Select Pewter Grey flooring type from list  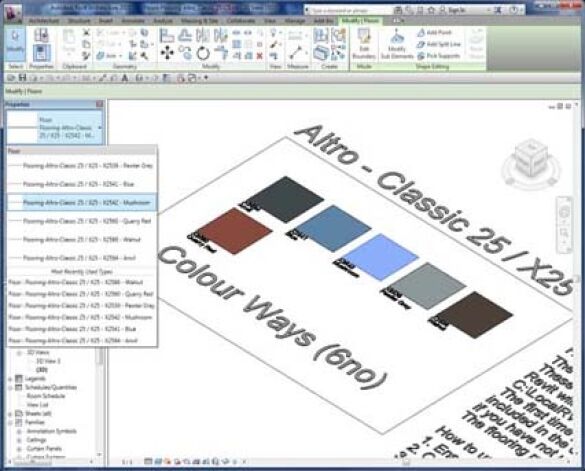tap(82, 165)
